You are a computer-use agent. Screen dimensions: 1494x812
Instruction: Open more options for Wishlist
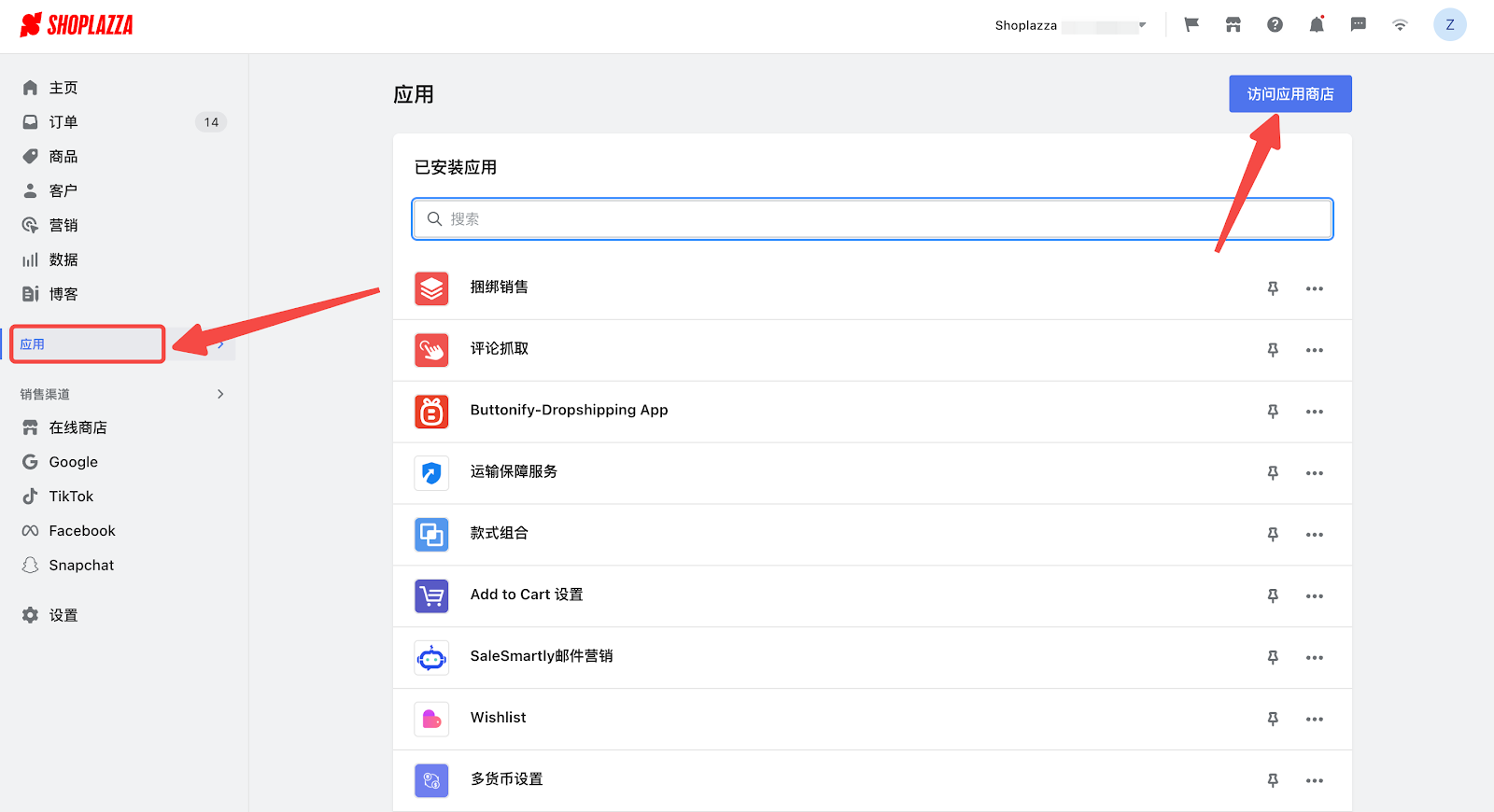tap(1315, 720)
